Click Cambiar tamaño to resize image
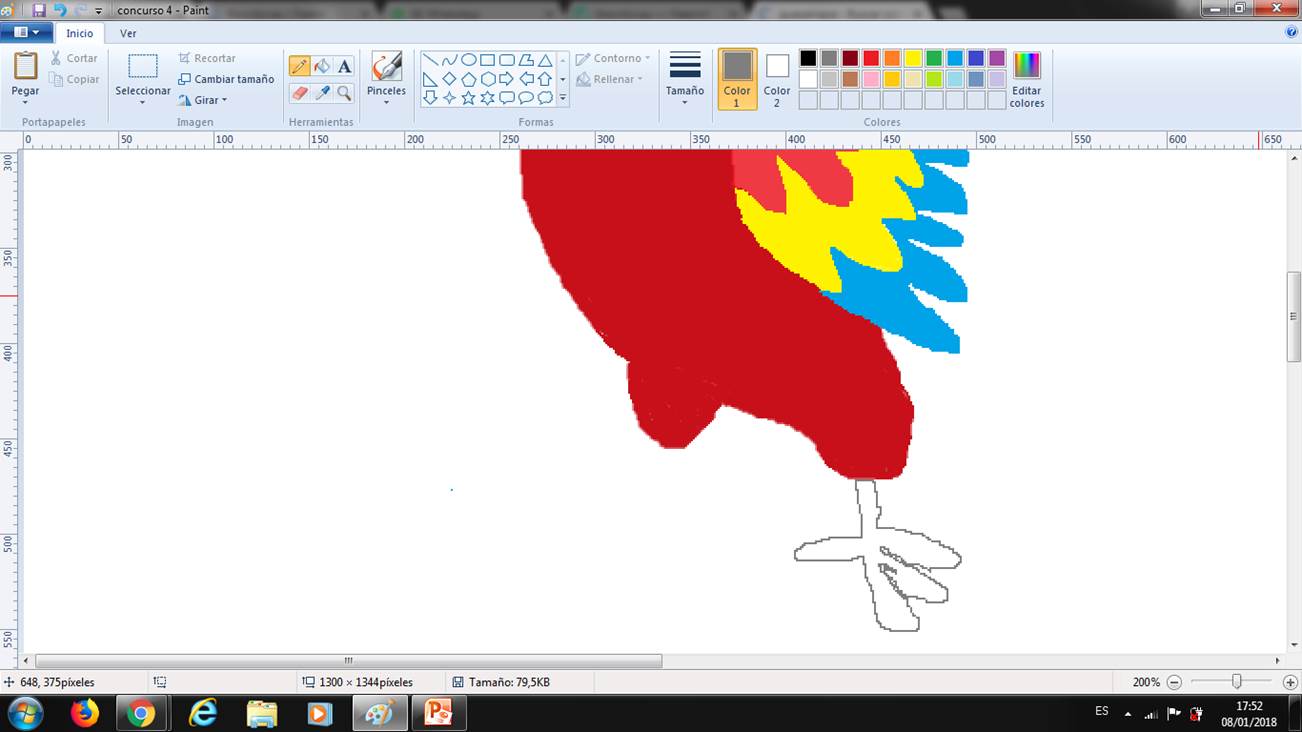This screenshot has height=732, width=1302. 226,79
